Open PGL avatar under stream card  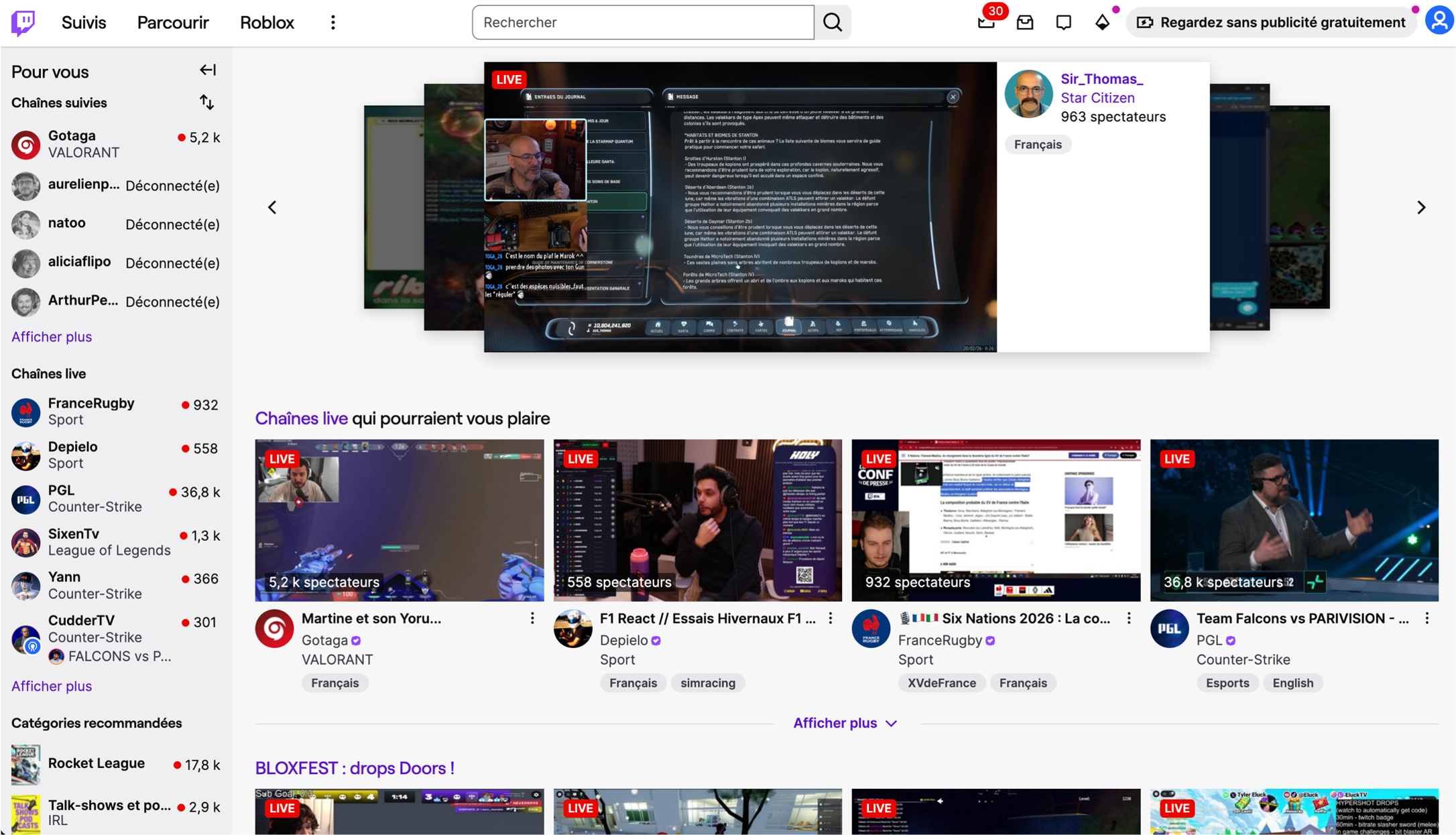coord(1169,628)
